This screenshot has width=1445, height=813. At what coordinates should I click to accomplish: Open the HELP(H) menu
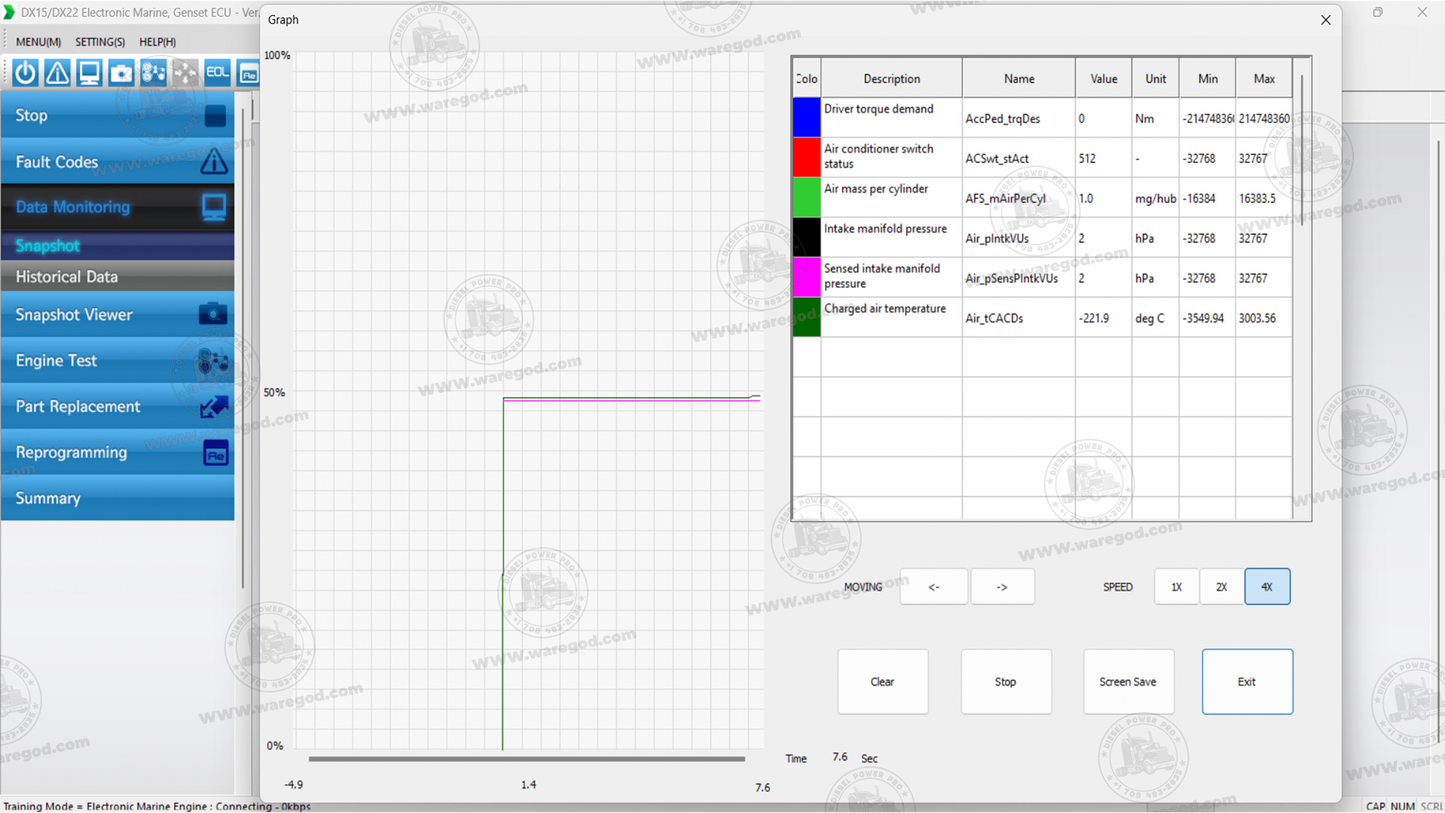(x=158, y=42)
